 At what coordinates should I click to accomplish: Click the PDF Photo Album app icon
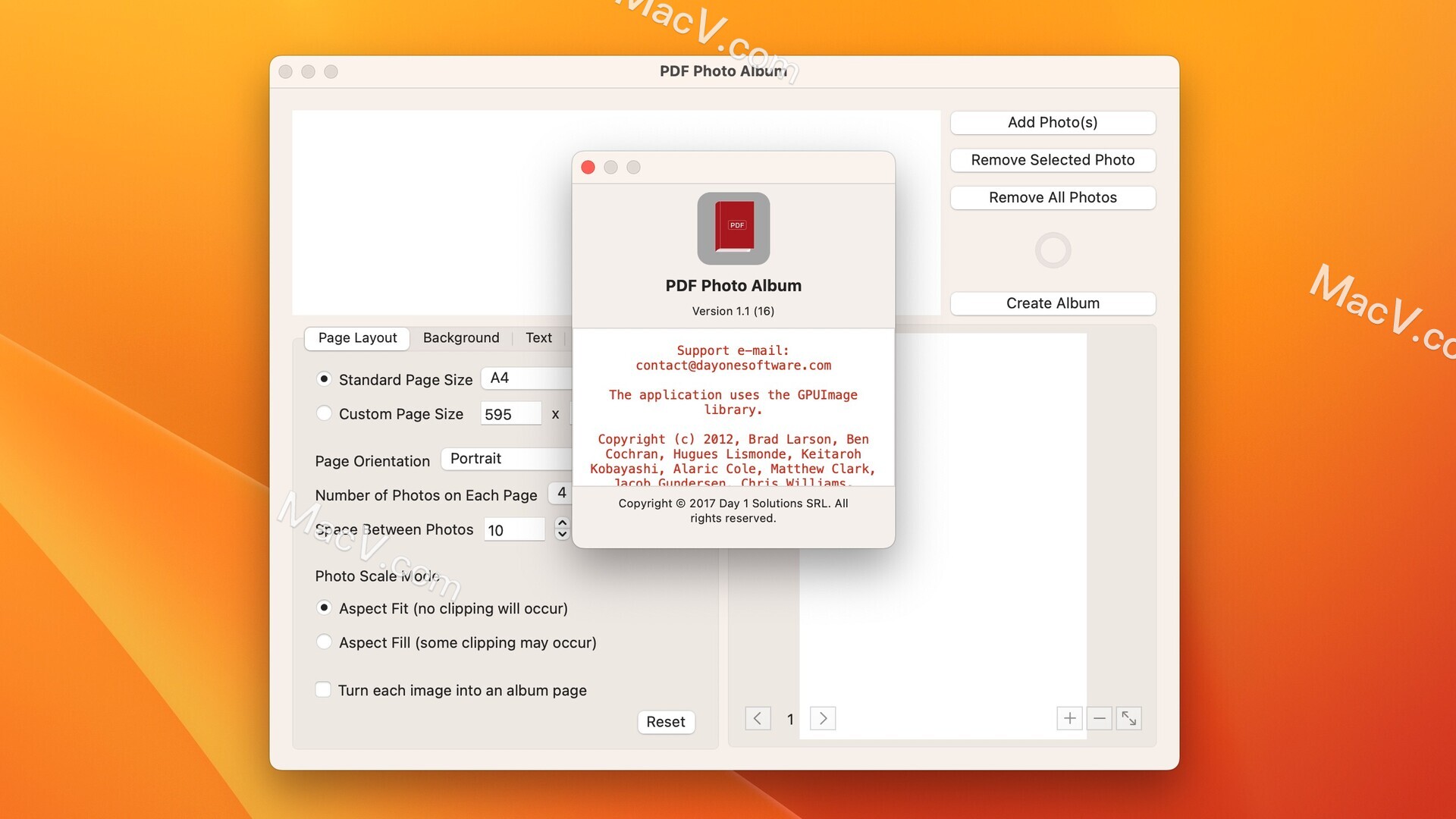pos(733,228)
